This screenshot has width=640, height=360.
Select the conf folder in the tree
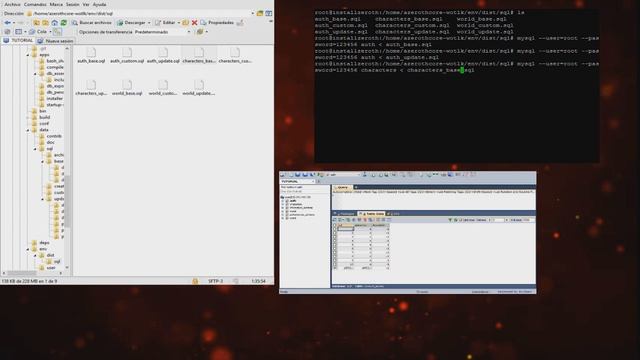pyautogui.click(x=44, y=123)
